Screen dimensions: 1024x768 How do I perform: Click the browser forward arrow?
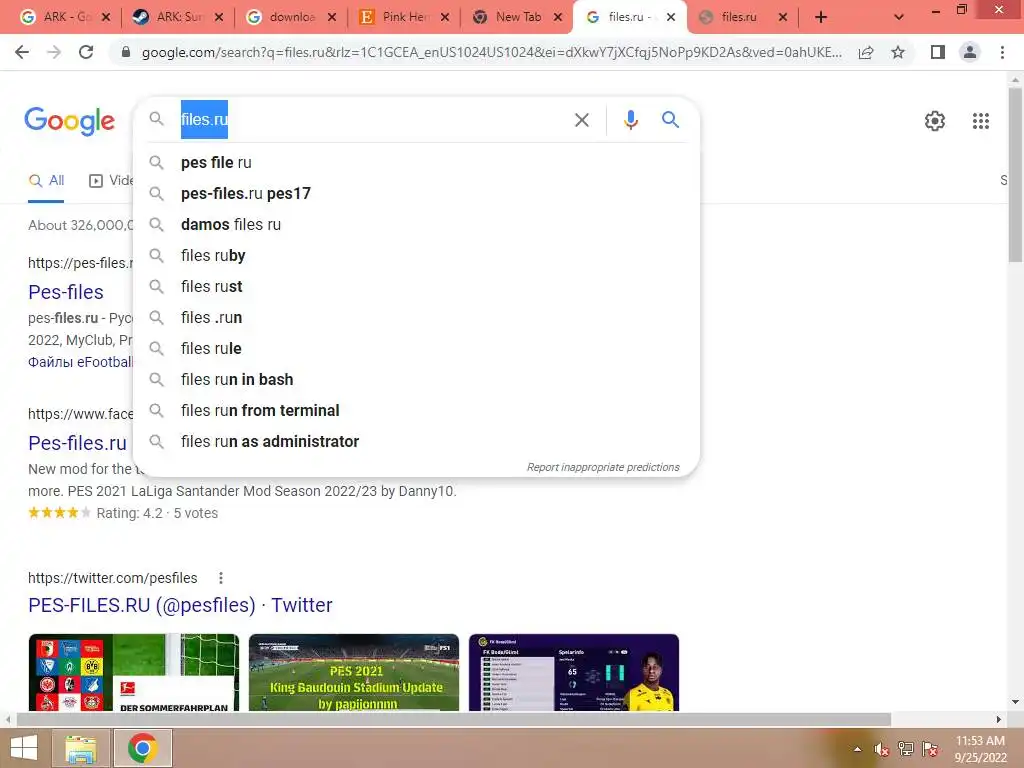point(54,52)
